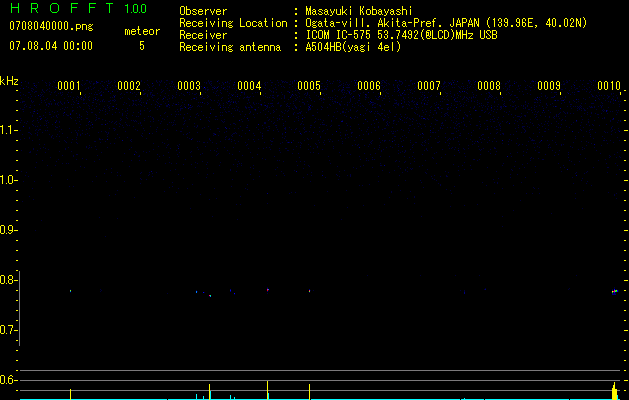Click the kHz axis unit label

pos(9,81)
